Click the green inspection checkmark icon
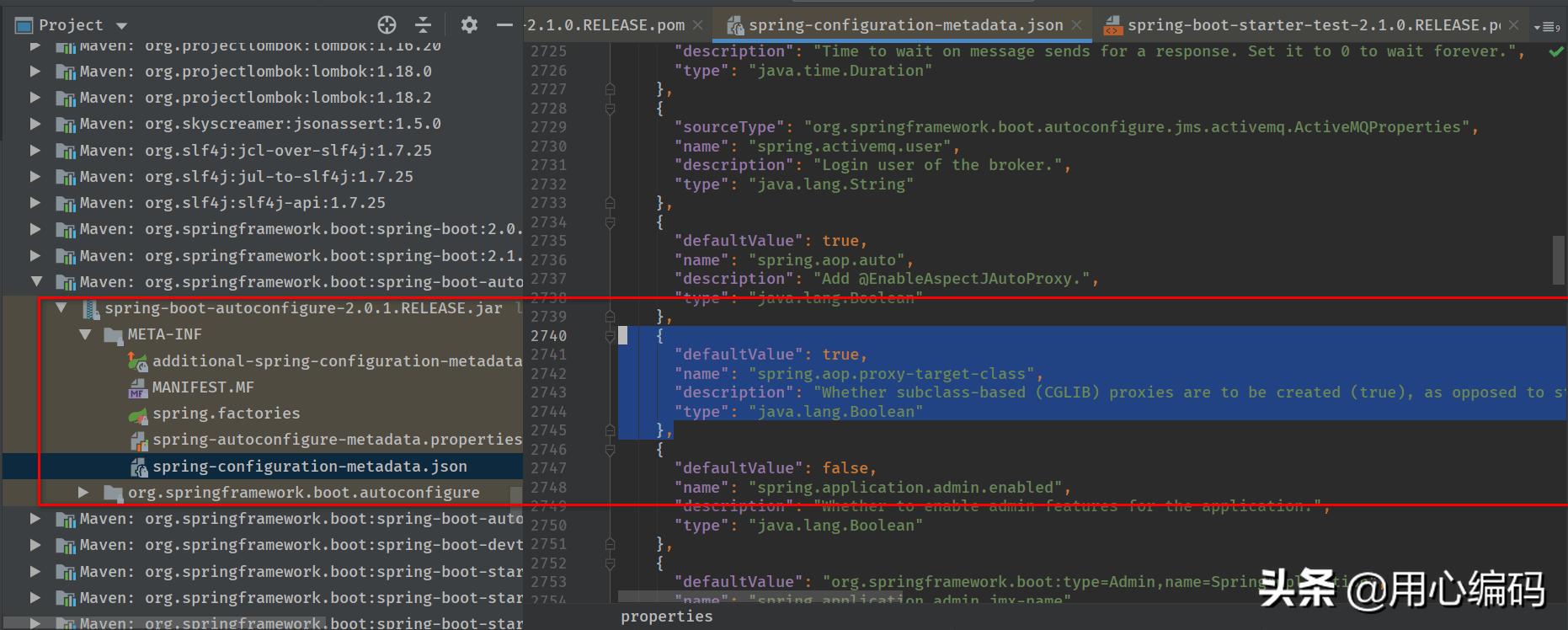This screenshot has width=1568, height=630. (1556, 51)
